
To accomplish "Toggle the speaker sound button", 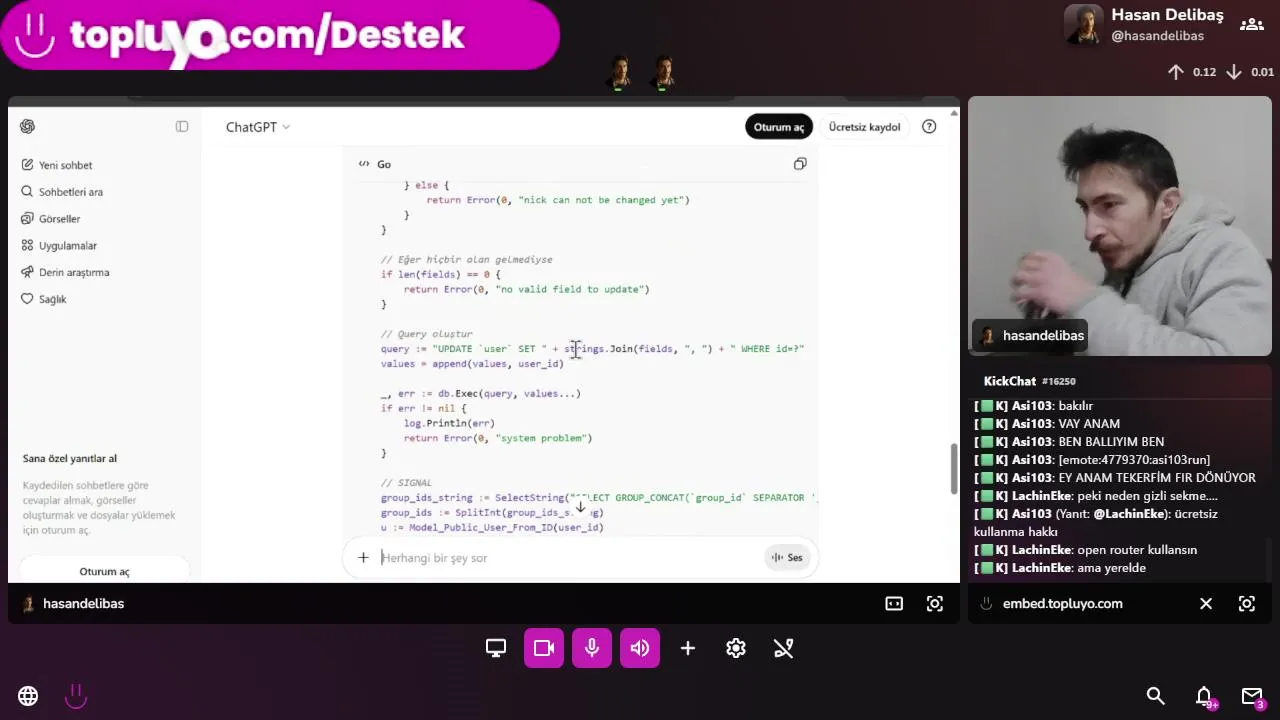I will pyautogui.click(x=640, y=648).
